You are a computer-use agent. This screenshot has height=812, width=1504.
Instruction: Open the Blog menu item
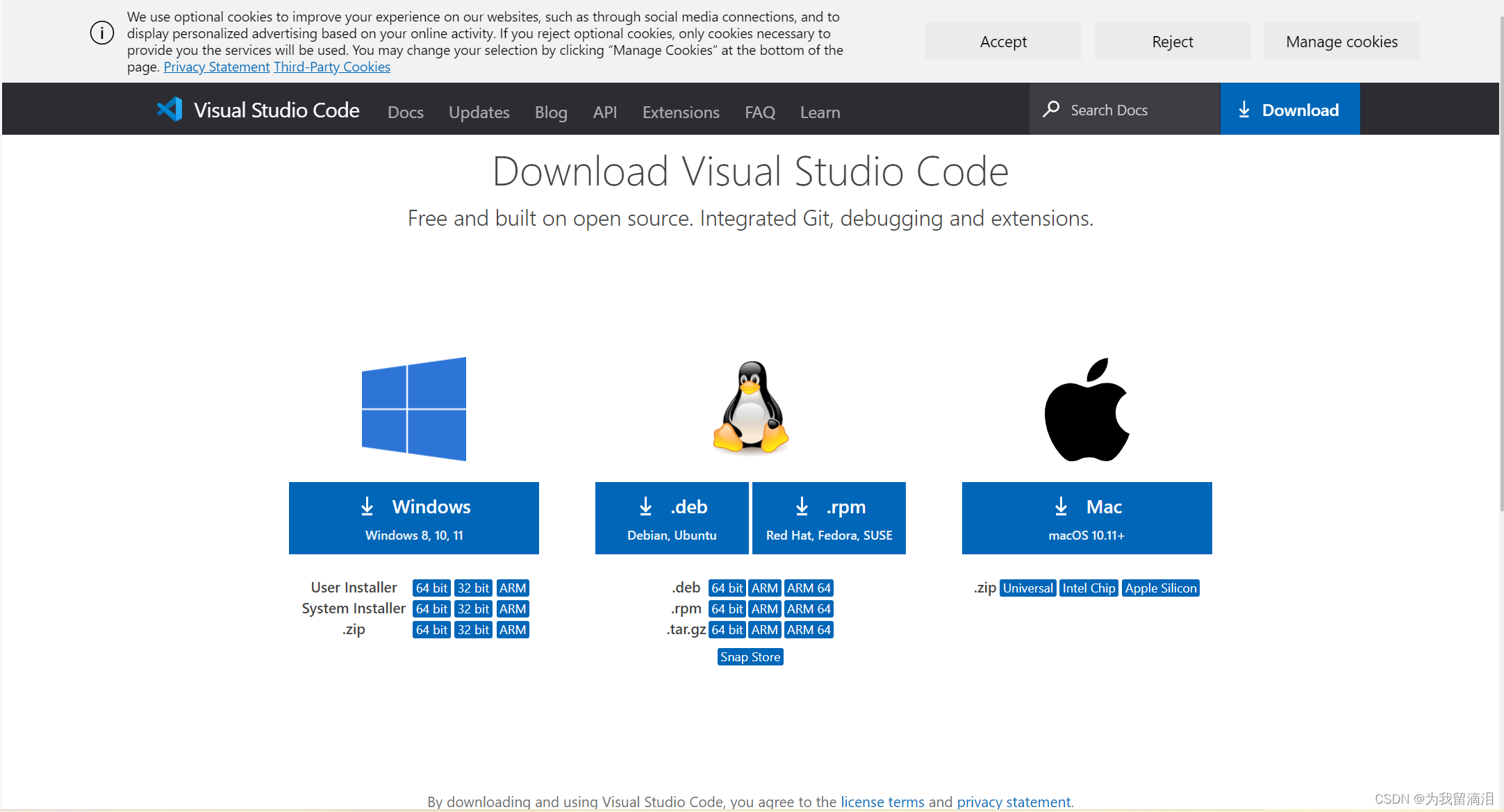(551, 112)
